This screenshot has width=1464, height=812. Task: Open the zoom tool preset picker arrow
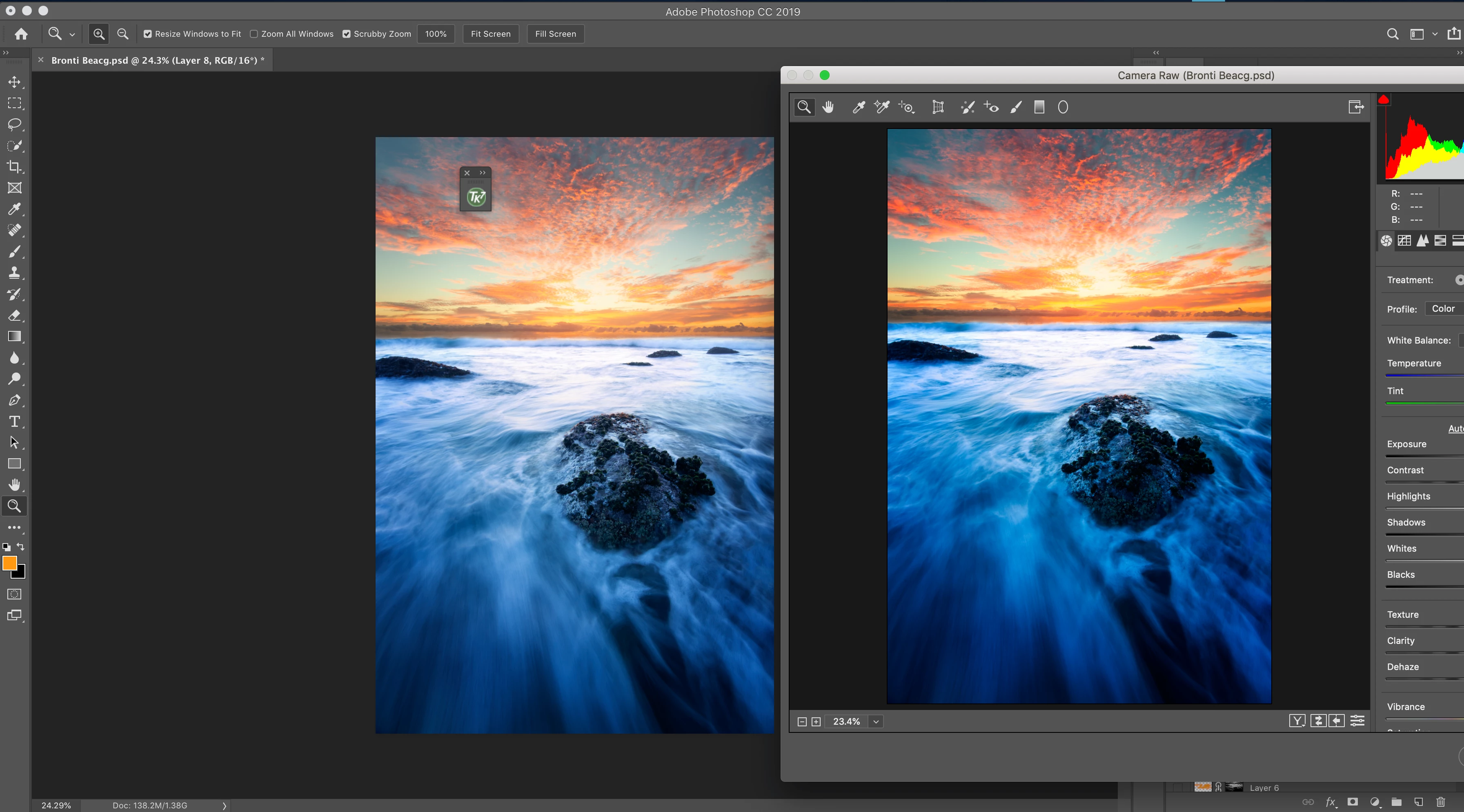pyautogui.click(x=72, y=35)
